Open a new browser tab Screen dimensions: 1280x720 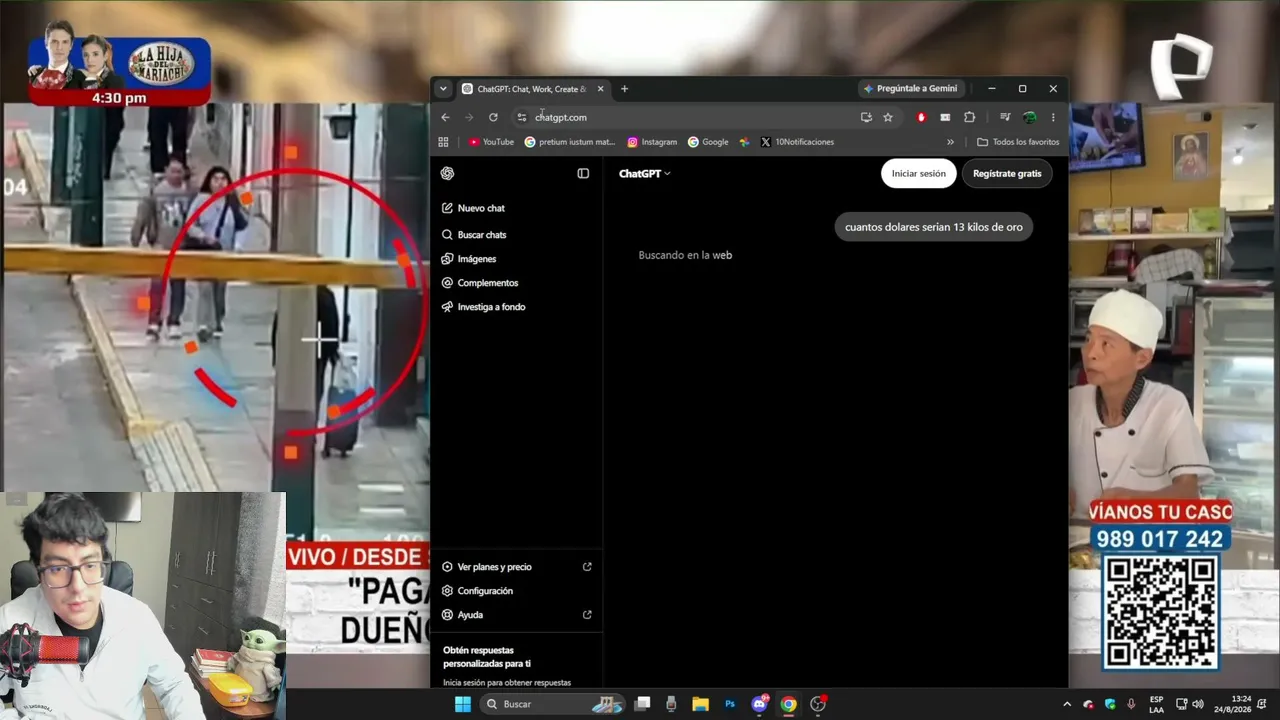(x=624, y=89)
